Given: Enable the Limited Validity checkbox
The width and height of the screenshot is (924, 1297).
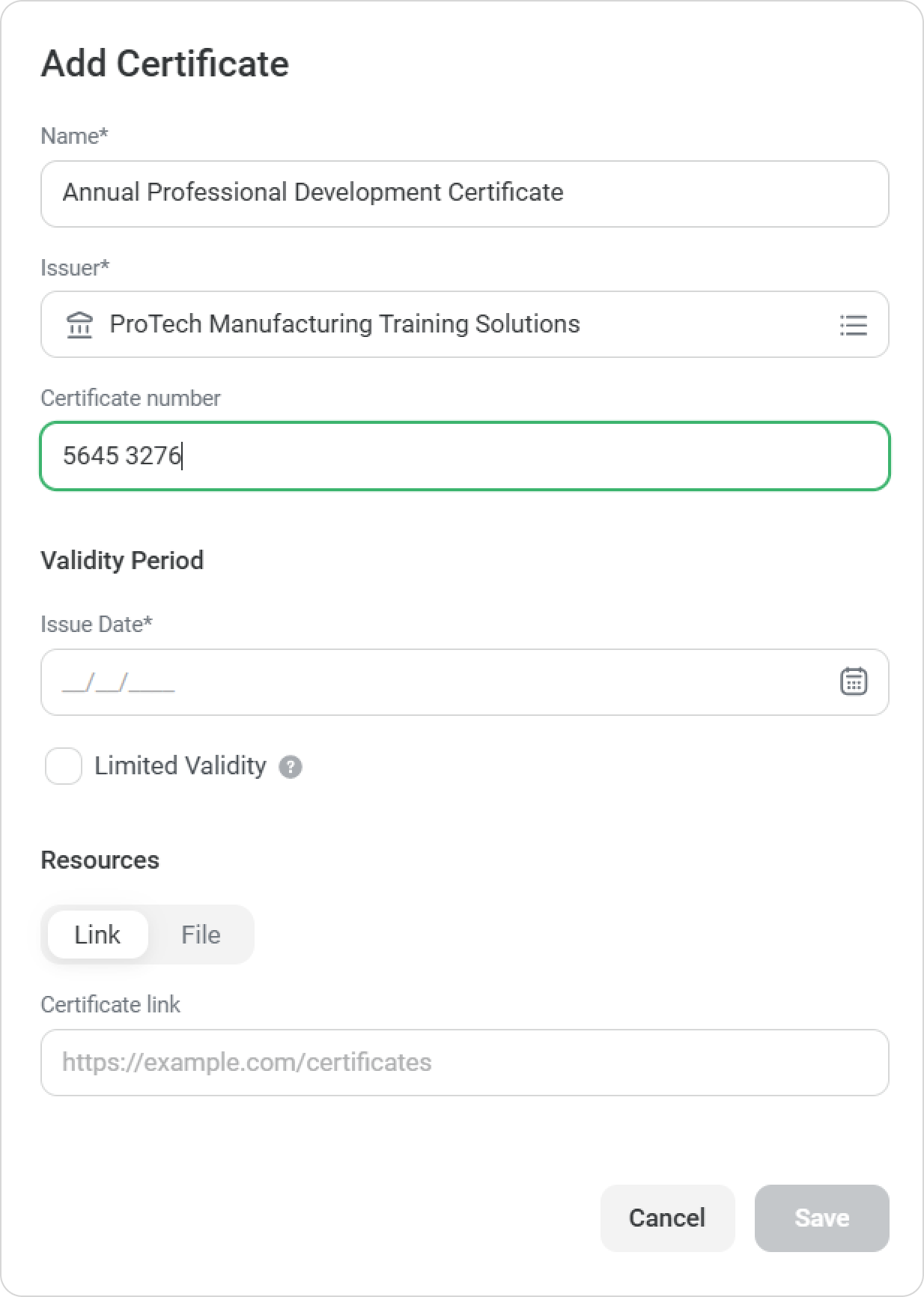Looking at the screenshot, I should tap(64, 766).
